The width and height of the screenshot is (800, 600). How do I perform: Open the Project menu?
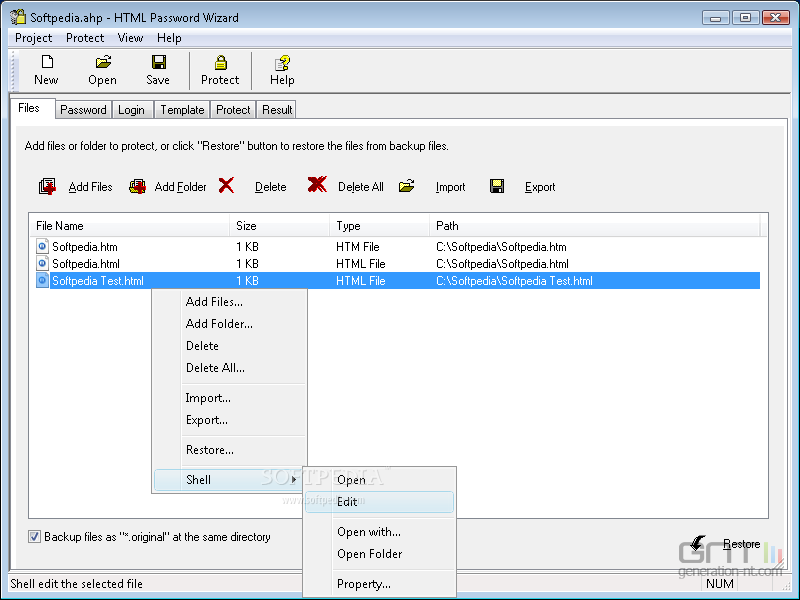tap(34, 38)
